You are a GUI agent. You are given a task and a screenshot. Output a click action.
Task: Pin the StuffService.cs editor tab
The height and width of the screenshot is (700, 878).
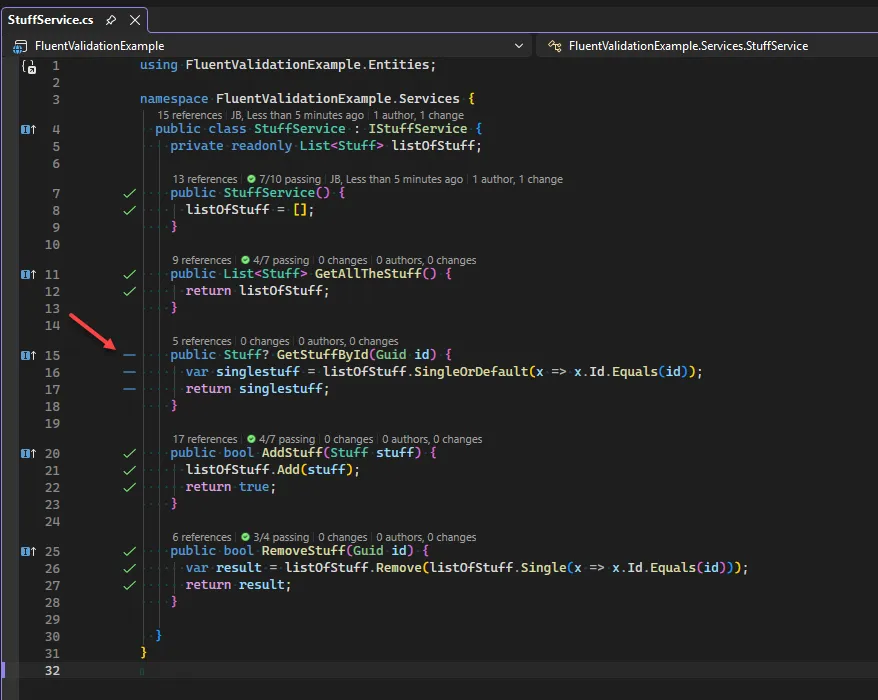tap(110, 18)
